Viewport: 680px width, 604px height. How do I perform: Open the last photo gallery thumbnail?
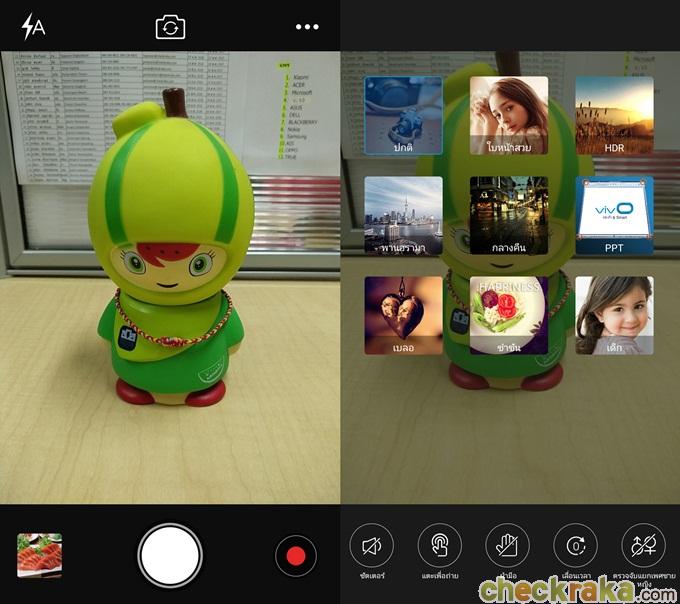[x=39, y=555]
